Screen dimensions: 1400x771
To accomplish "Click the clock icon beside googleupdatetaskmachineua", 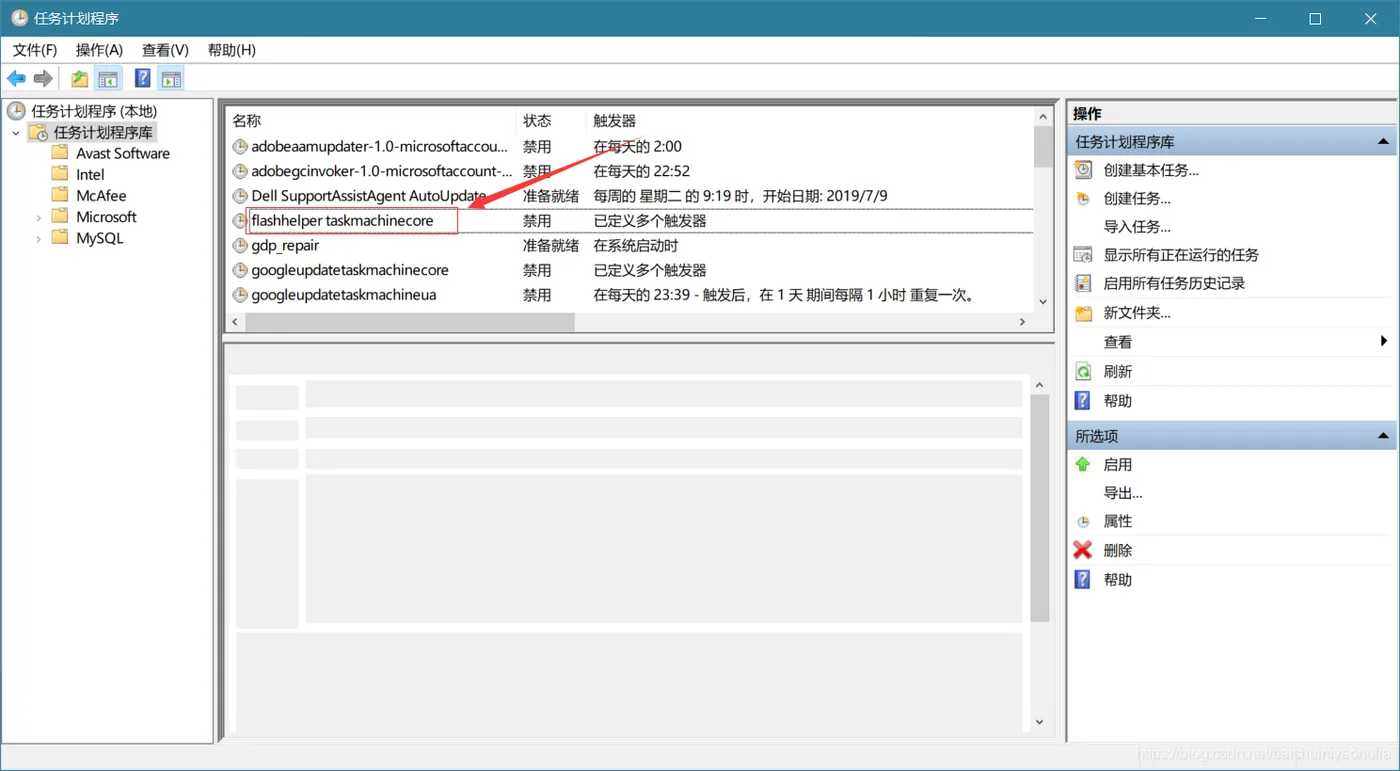I will (x=240, y=295).
